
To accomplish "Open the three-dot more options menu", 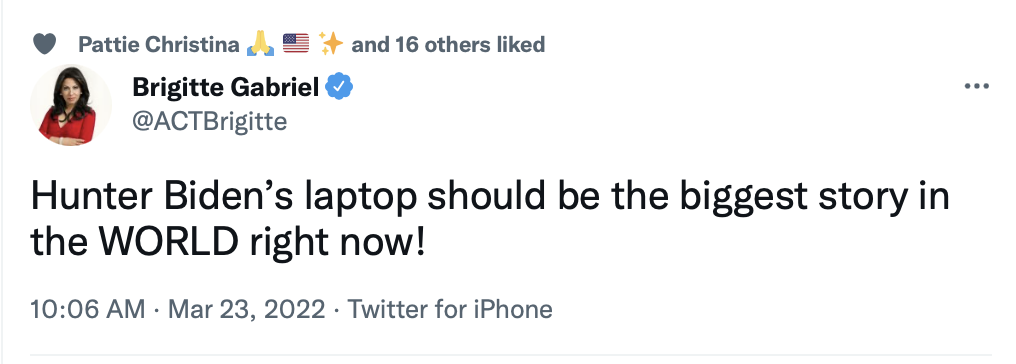I will [976, 85].
